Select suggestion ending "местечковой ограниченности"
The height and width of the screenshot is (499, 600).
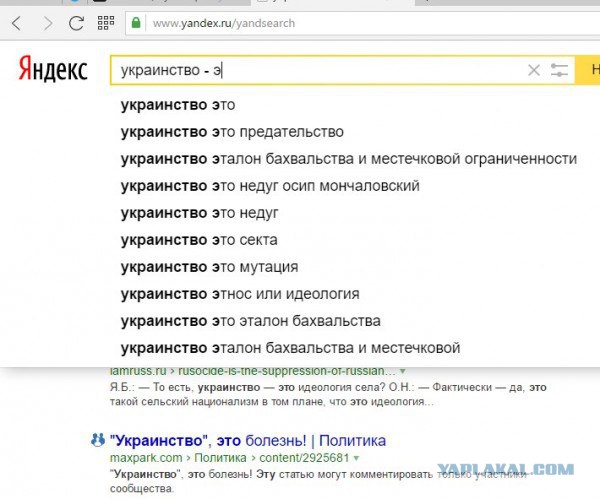click(x=349, y=159)
